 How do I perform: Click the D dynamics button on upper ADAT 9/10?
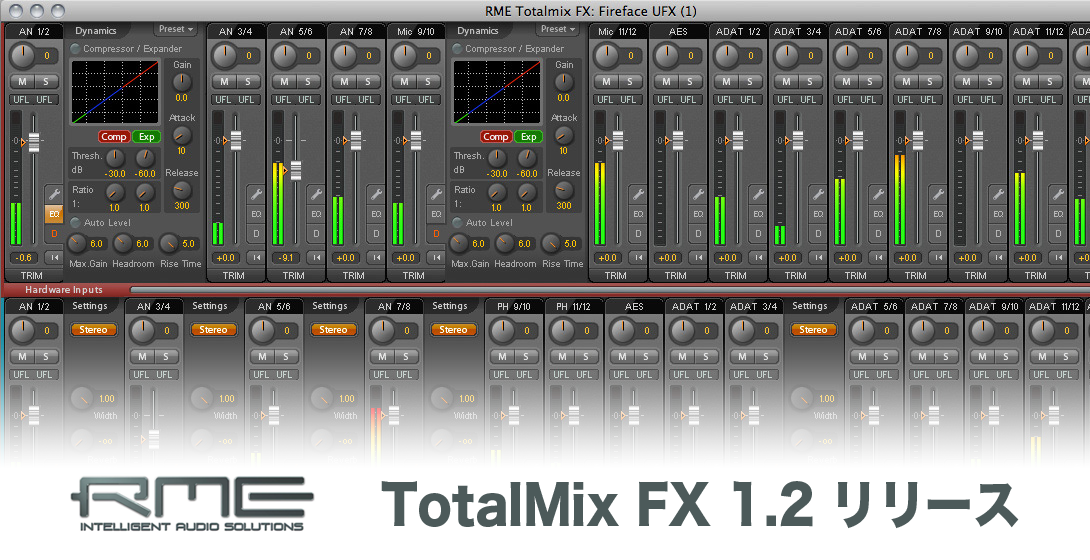tap(998, 234)
